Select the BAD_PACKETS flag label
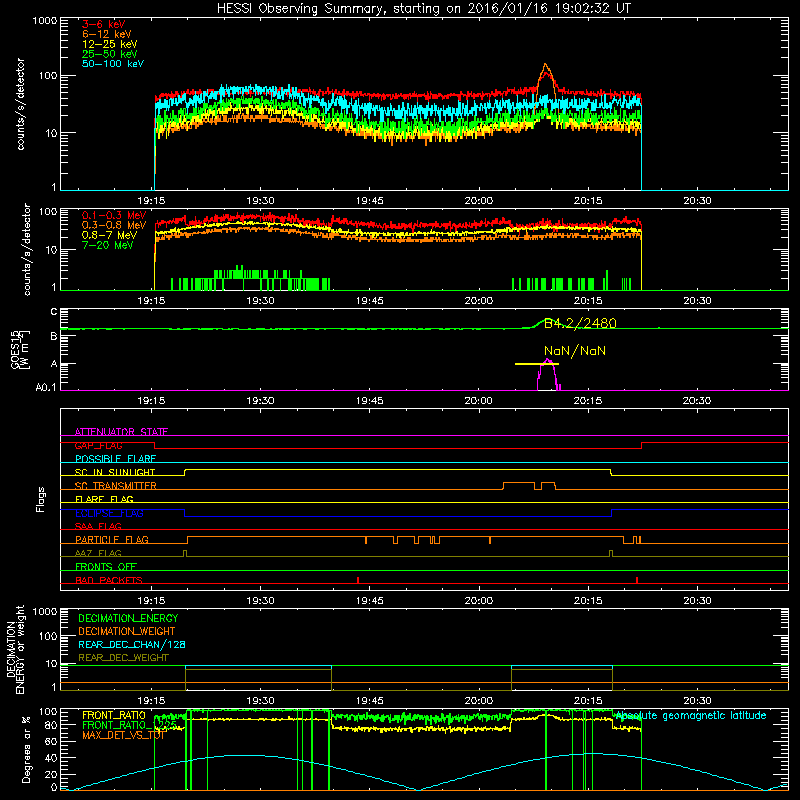 point(109,580)
